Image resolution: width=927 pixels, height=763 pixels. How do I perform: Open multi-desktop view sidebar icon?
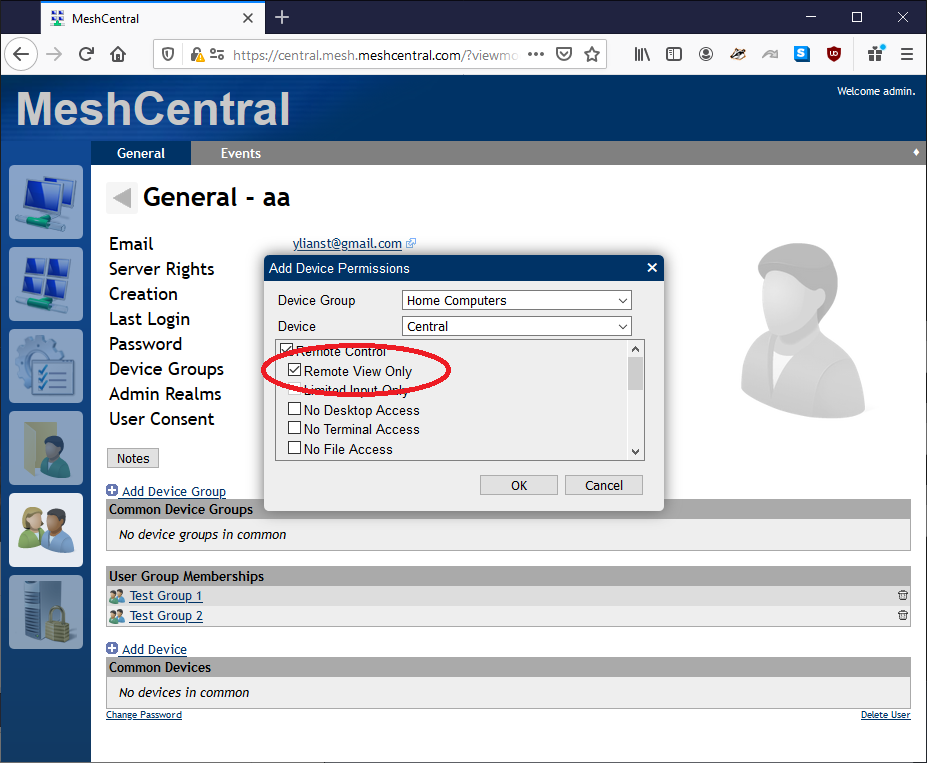point(46,284)
